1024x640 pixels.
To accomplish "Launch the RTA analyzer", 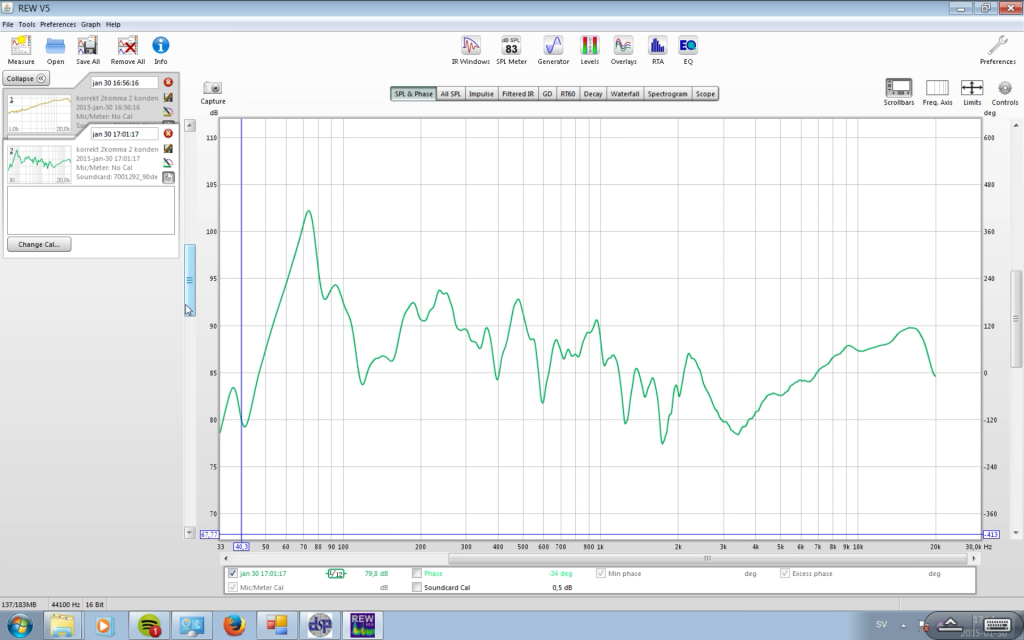I will click(657, 50).
